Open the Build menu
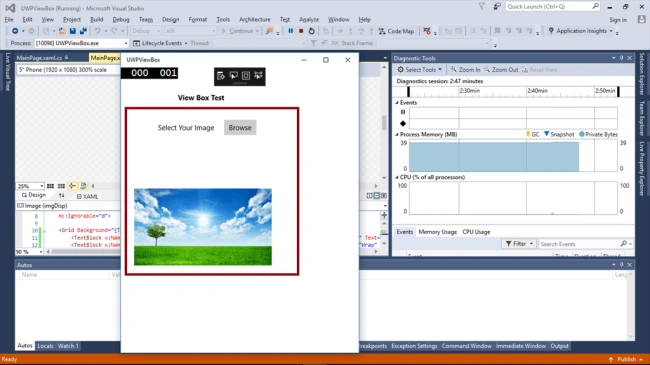The height and width of the screenshot is (365, 650). tap(97, 19)
